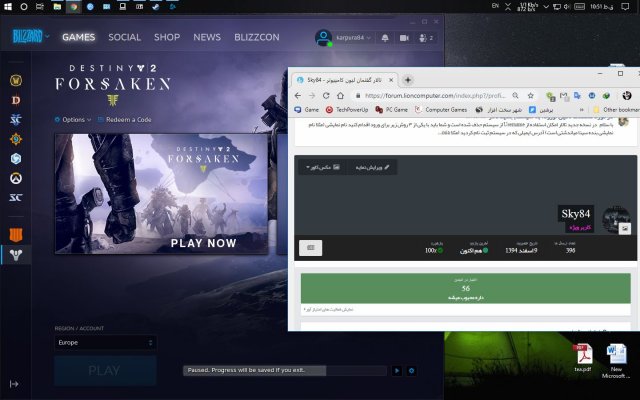This screenshot has width=640, height=400.
Task: Open the TechPowerUp bookmark
Action: point(347,110)
